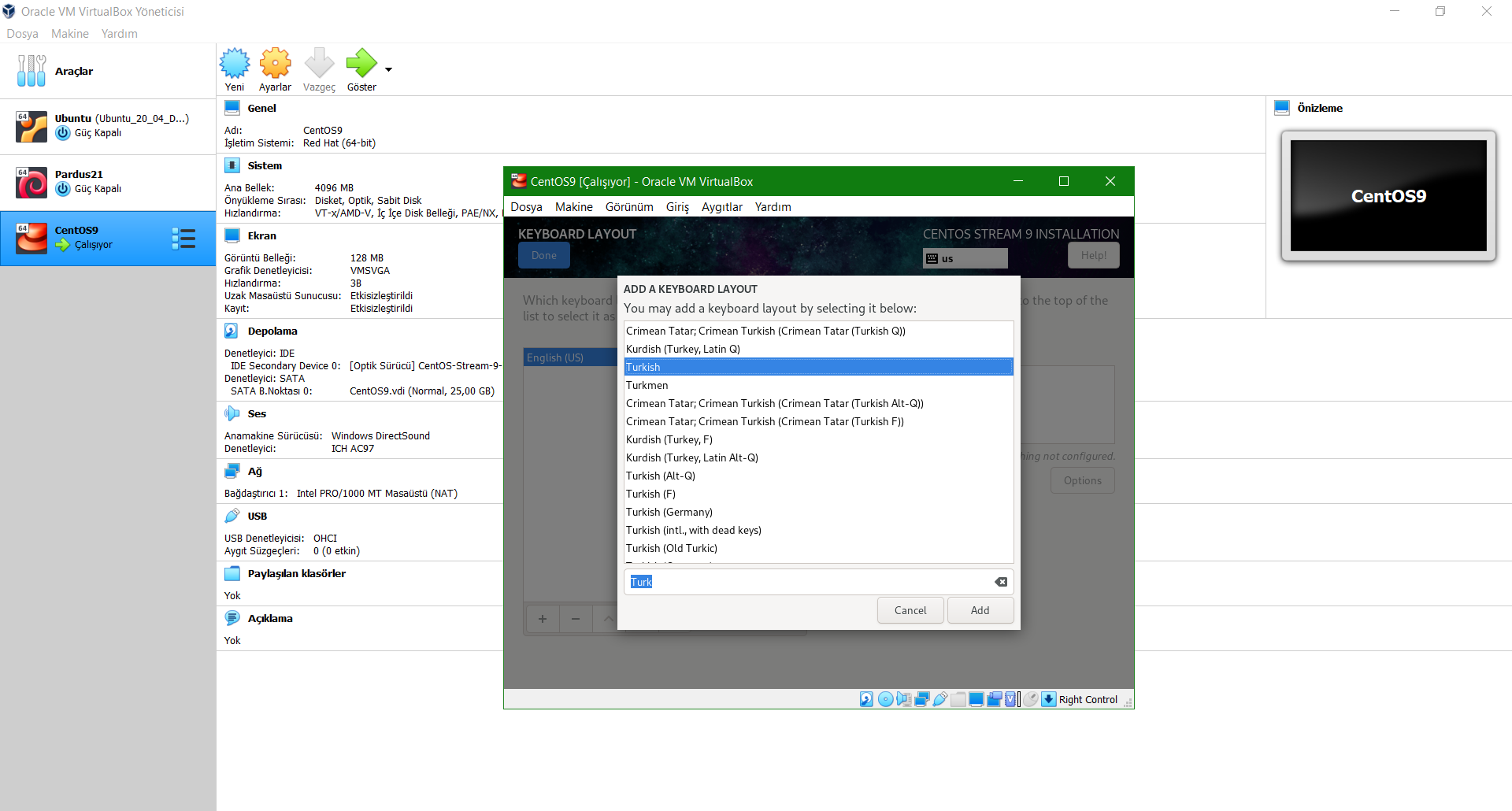The height and width of the screenshot is (811, 1512).
Task: Click the Paylaşılan klasörler folder icon
Action: [232, 573]
